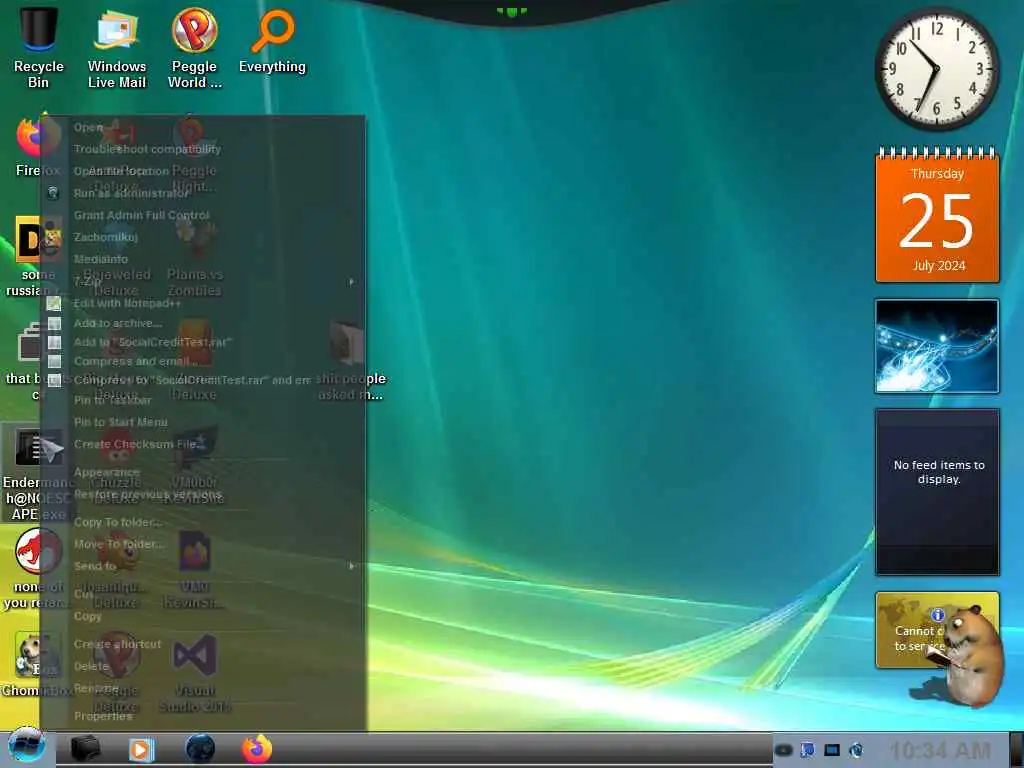Launch Firefox from the taskbar
Viewport: 1024px width, 768px height.
coord(257,749)
